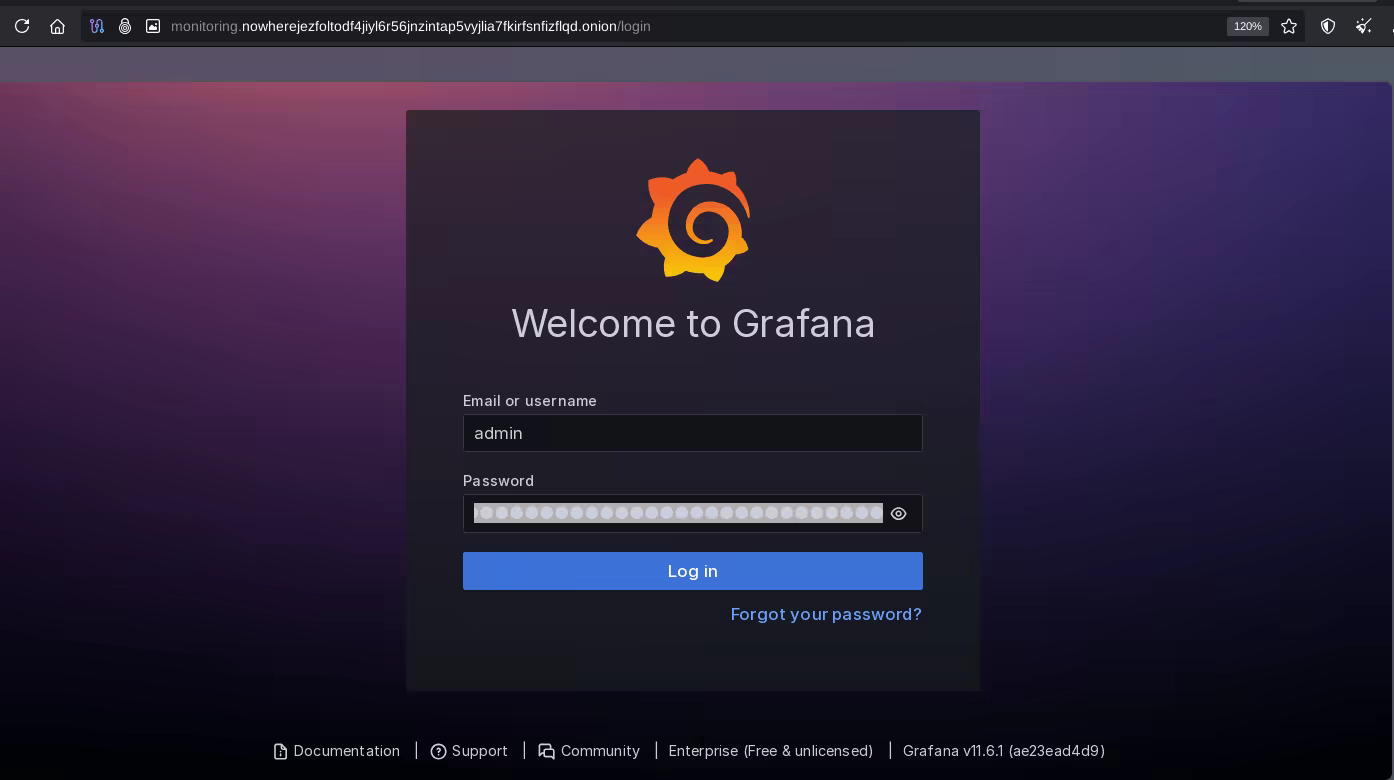Reset zoom via the 120% badge
The width and height of the screenshot is (1394, 780).
click(x=1247, y=26)
